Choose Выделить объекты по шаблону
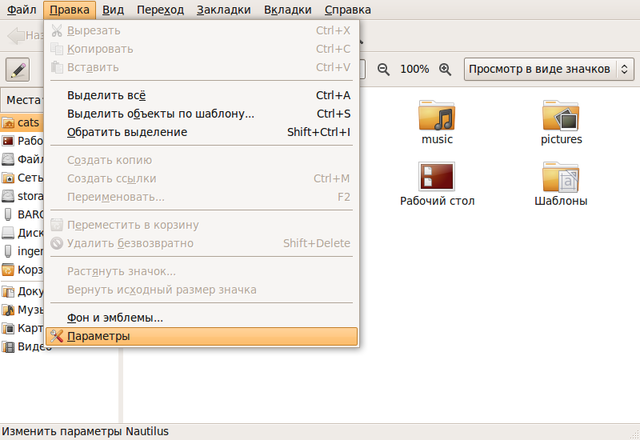 point(160,114)
